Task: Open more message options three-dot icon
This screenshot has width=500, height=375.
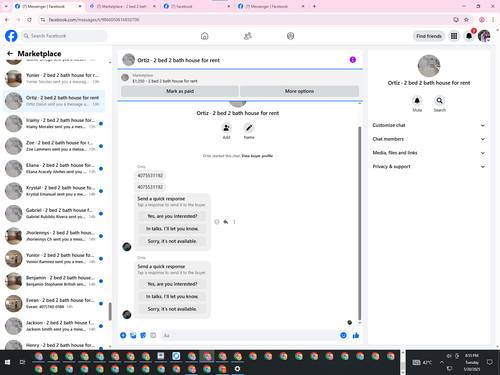Action: tap(234, 222)
